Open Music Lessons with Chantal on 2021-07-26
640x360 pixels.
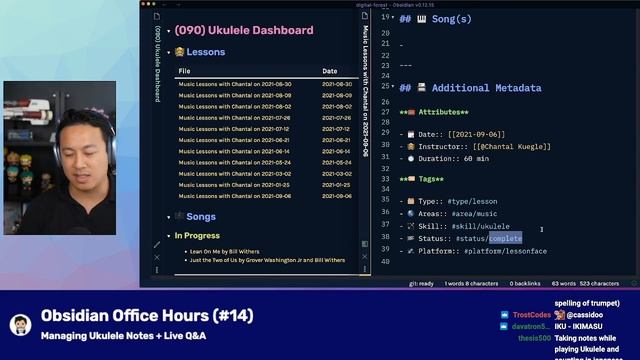pos(234,118)
